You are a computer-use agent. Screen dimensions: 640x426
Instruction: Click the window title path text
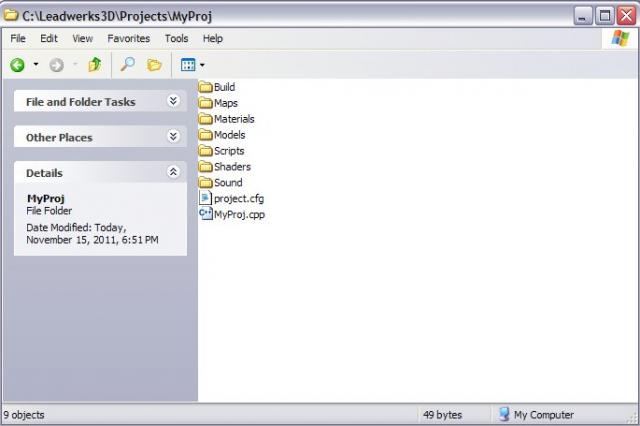coord(117,16)
